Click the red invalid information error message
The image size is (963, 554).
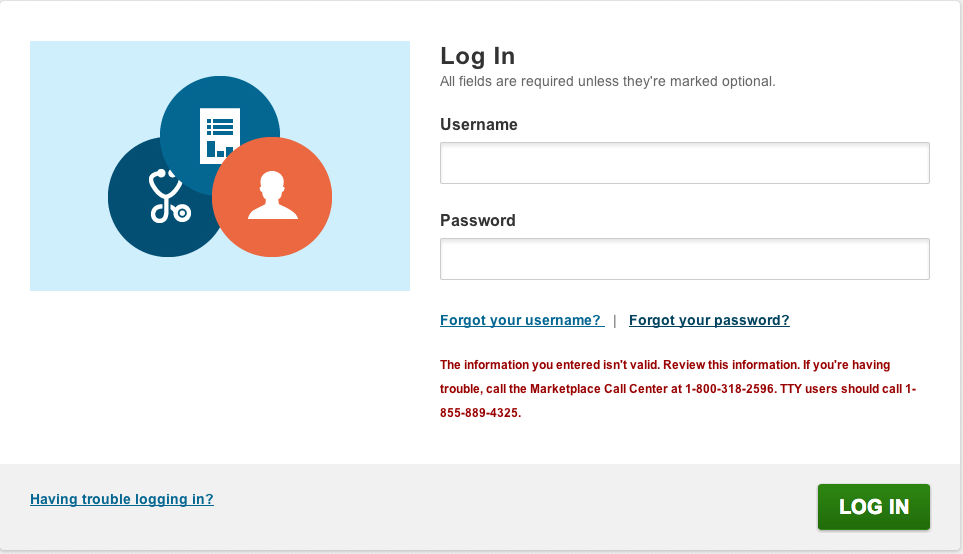[x=678, y=389]
